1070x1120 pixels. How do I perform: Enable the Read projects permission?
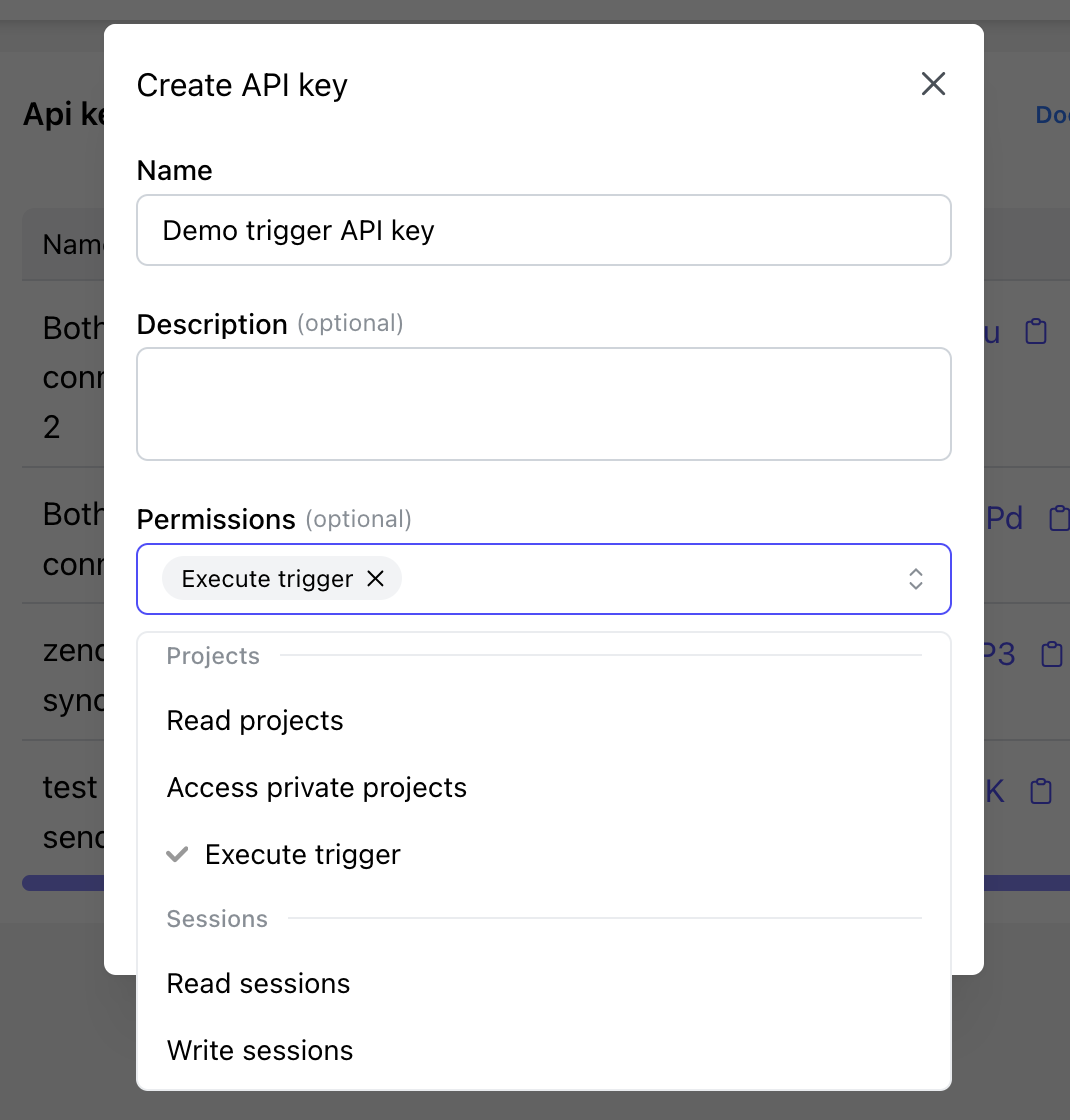[x=255, y=721]
